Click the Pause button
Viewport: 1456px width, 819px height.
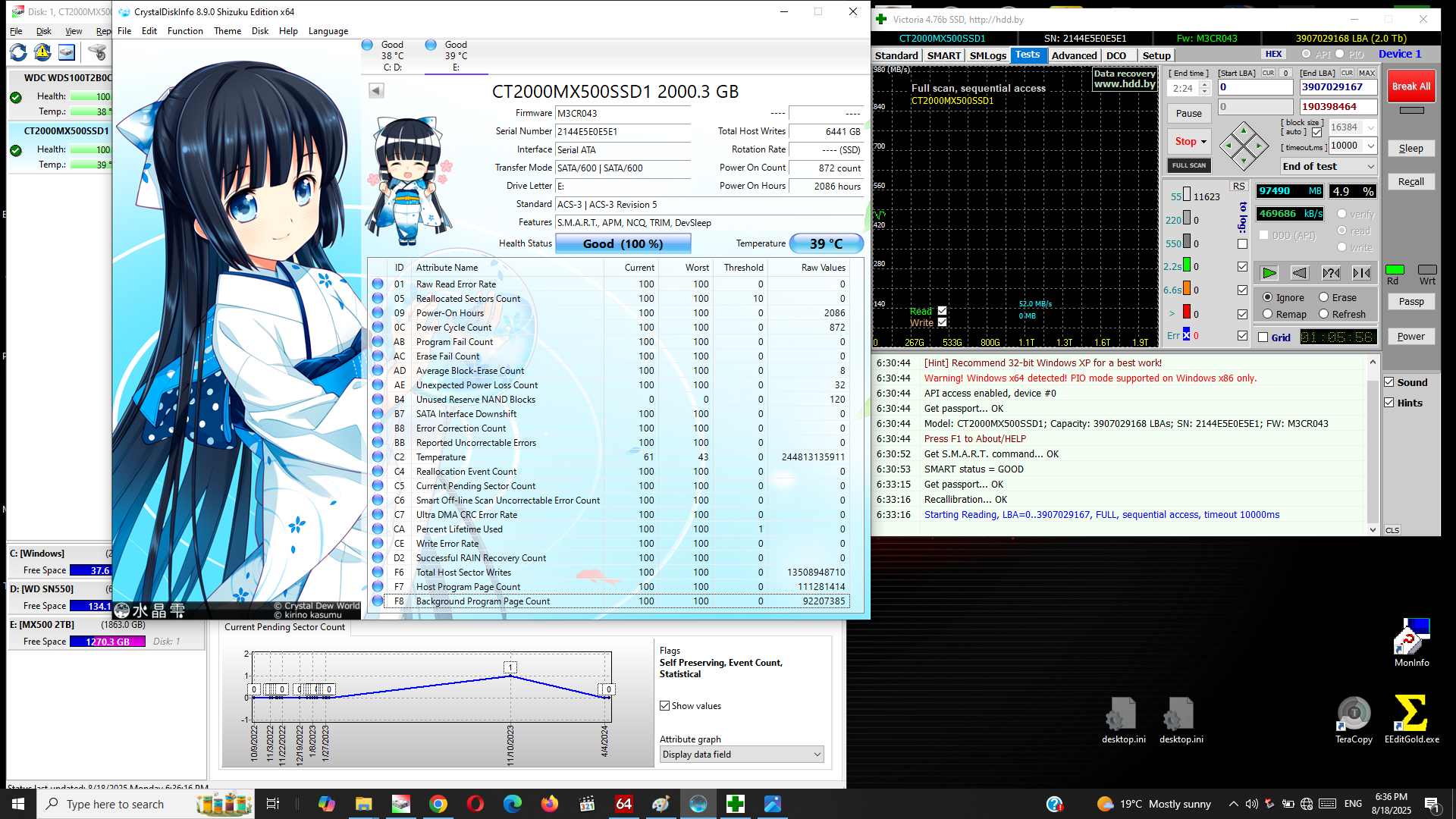(1188, 114)
